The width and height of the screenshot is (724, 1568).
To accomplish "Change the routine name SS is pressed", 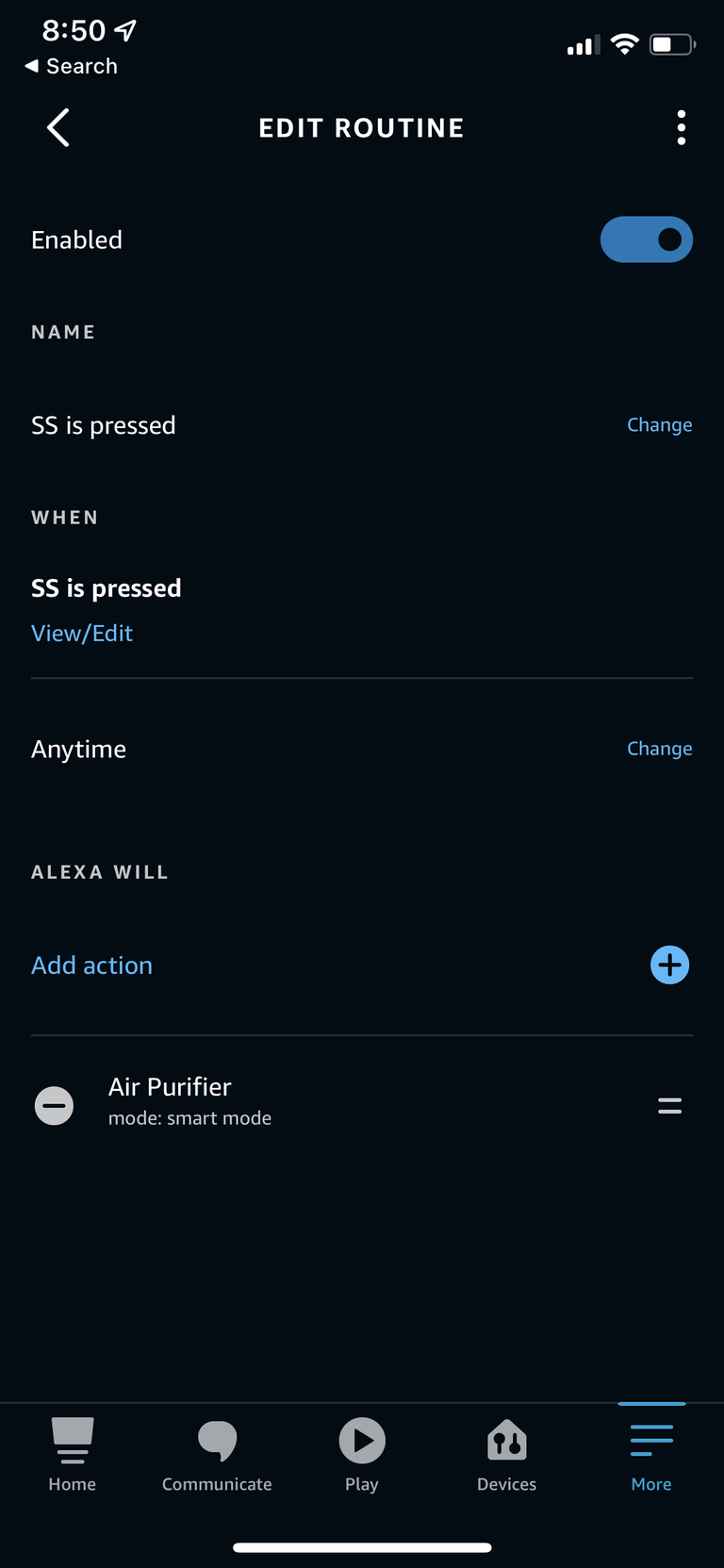I will (x=660, y=425).
